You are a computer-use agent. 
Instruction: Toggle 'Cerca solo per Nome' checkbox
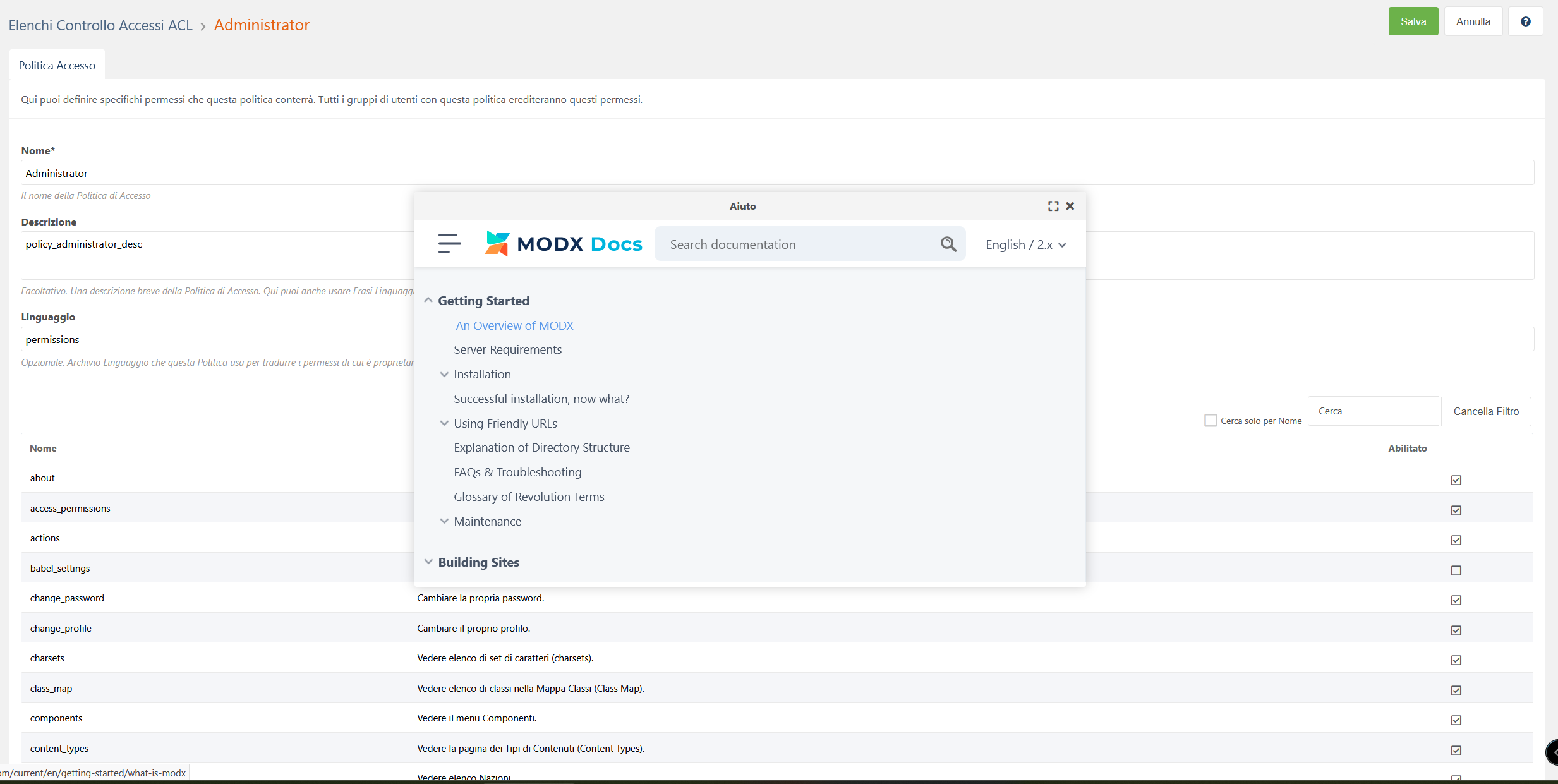(1211, 420)
